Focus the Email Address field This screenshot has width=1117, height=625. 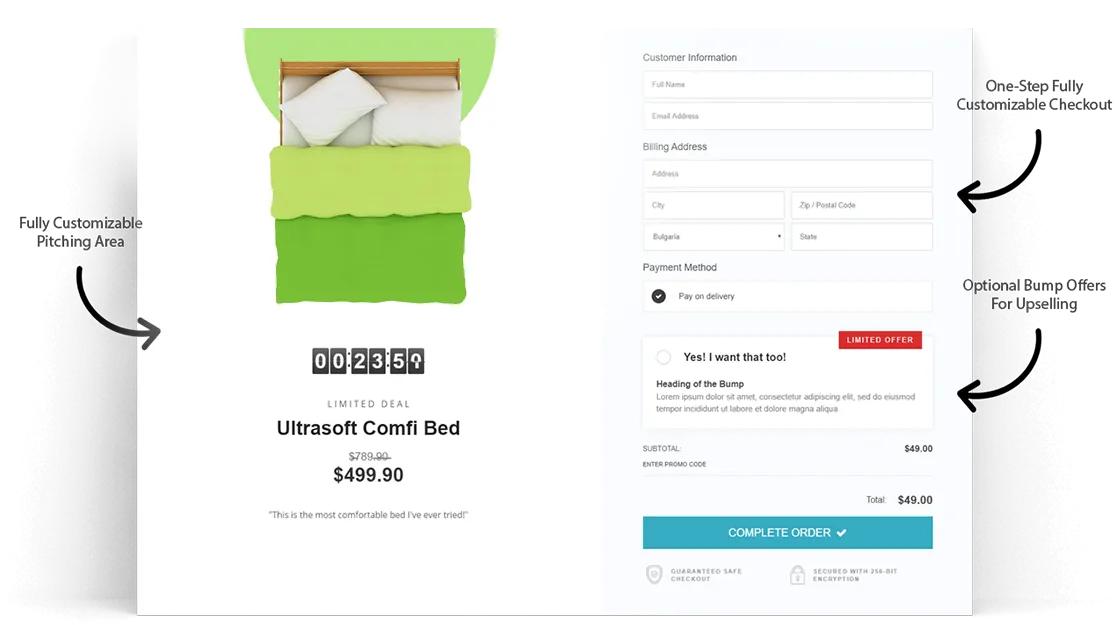point(787,115)
